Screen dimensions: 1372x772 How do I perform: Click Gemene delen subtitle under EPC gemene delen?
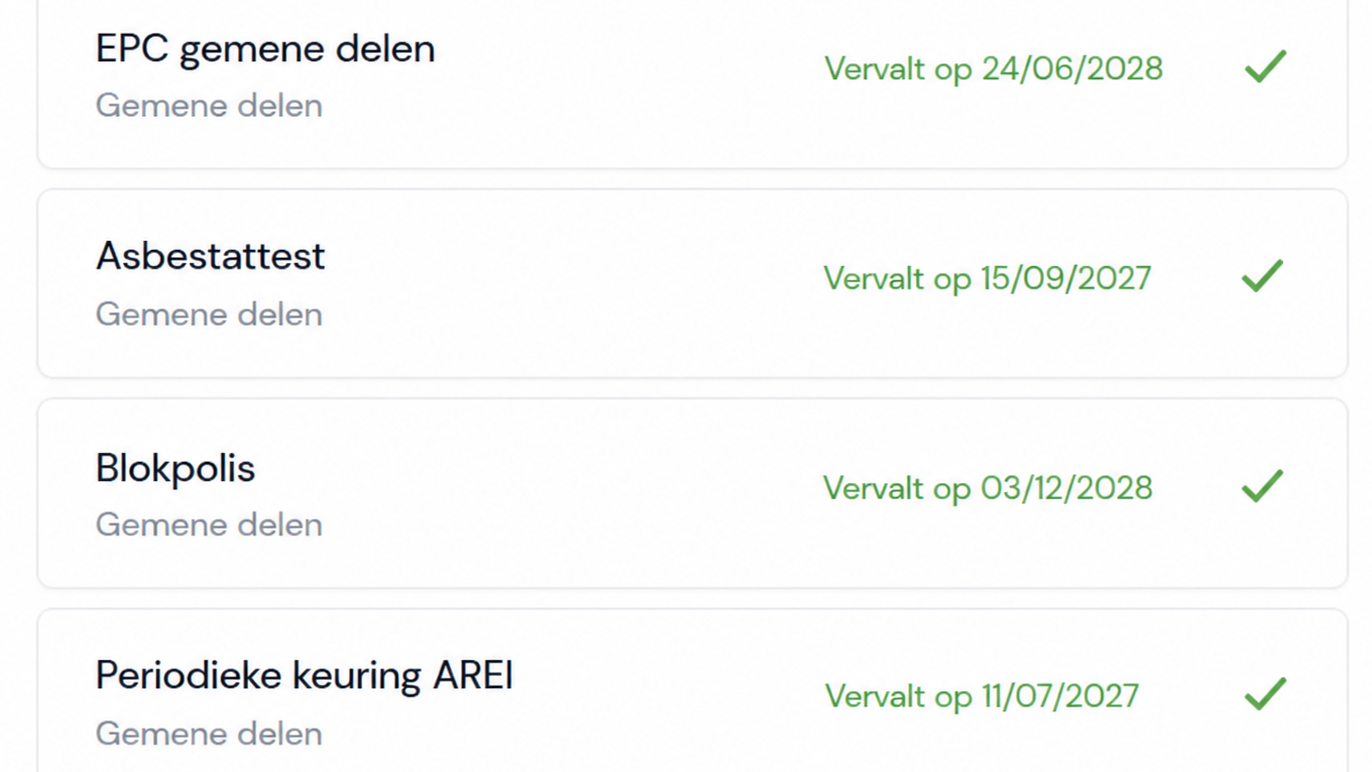click(x=209, y=106)
